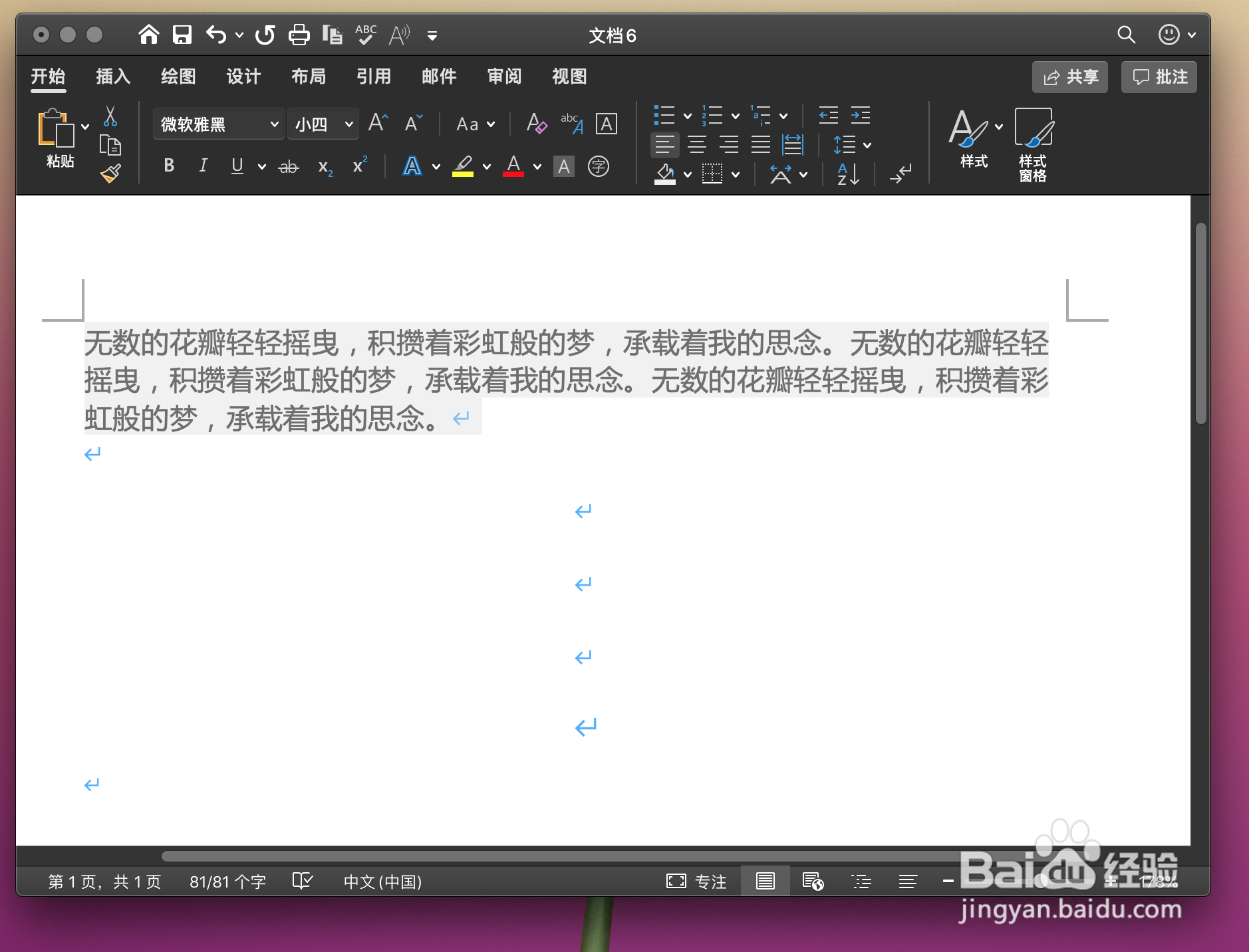Enable Focus mode (专注) in status bar
This screenshot has height=952, width=1249.
tap(696, 882)
